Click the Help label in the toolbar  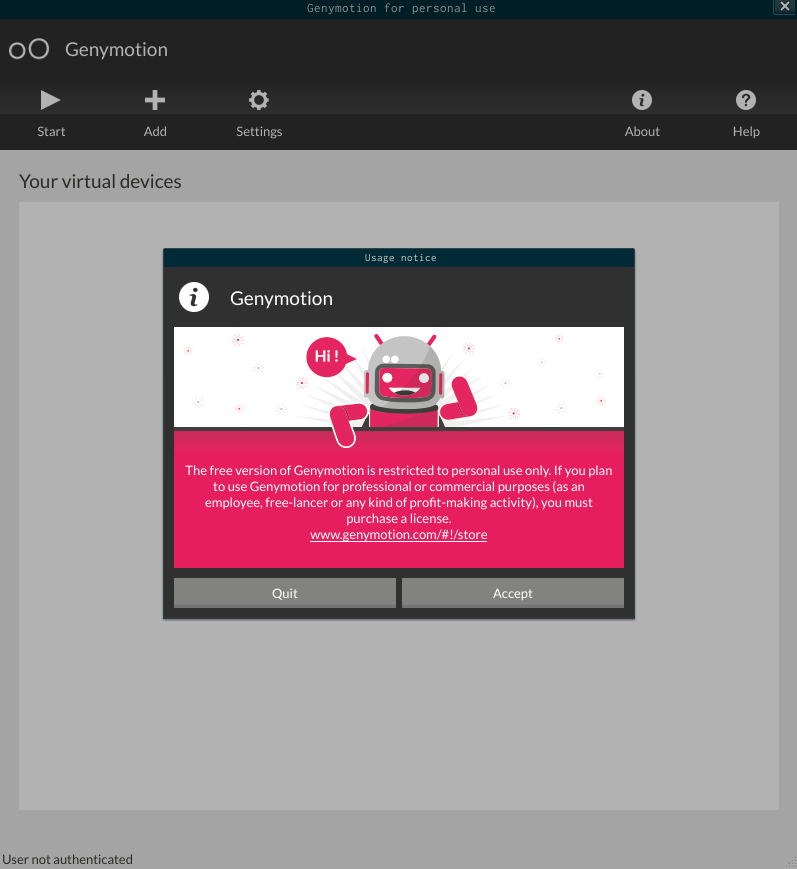point(746,131)
